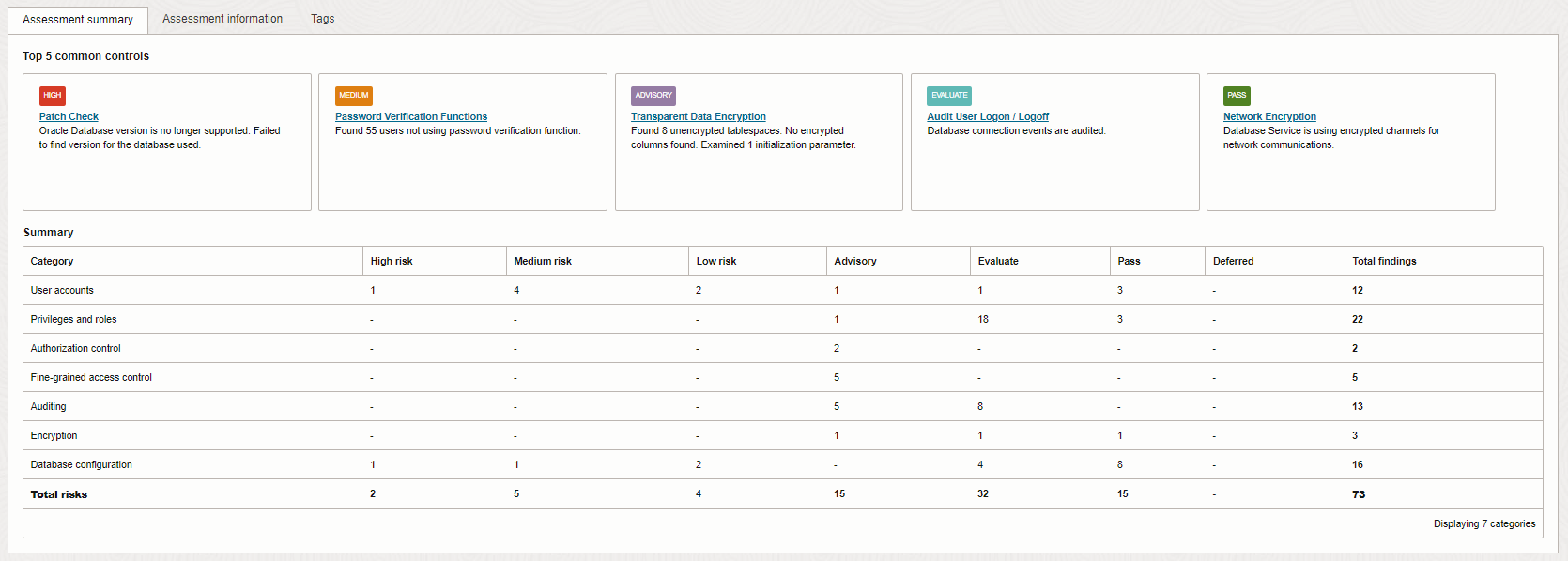The width and height of the screenshot is (1568, 561).
Task: Select the Database configuration category
Action: click(x=81, y=464)
